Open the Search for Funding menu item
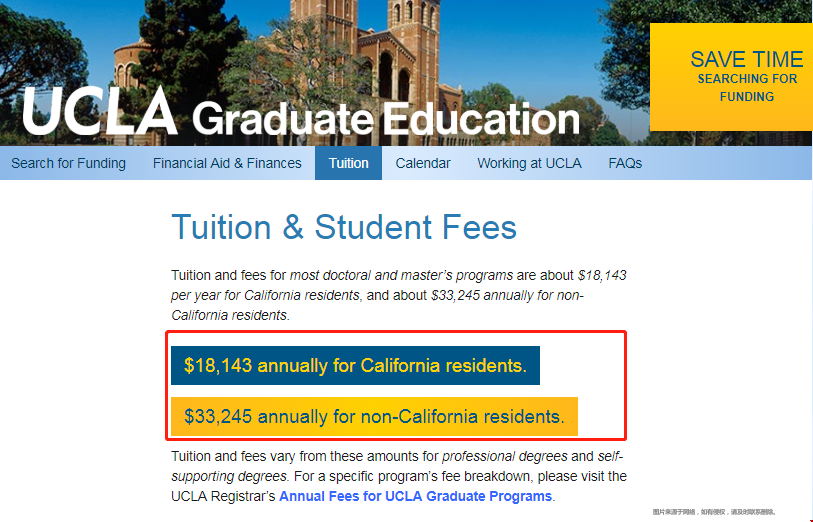The width and height of the screenshot is (813, 522). pos(69,163)
